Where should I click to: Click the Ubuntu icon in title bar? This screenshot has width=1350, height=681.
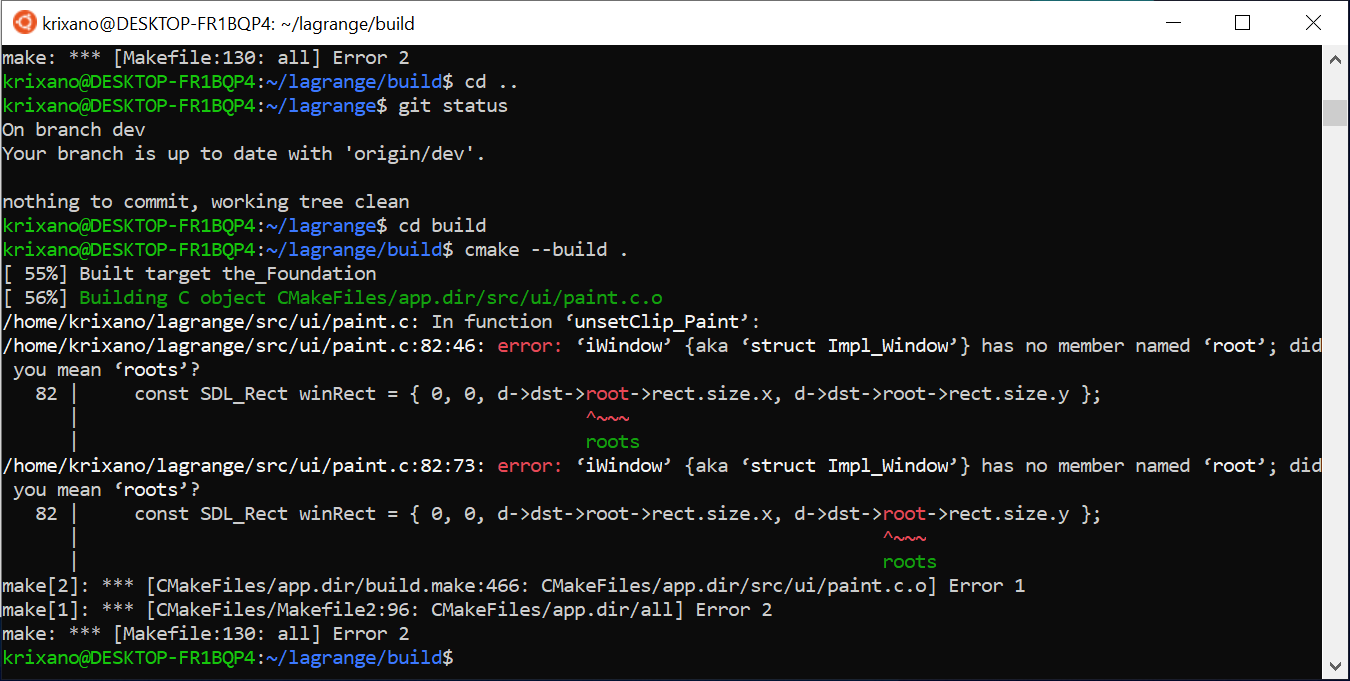(x=24, y=22)
